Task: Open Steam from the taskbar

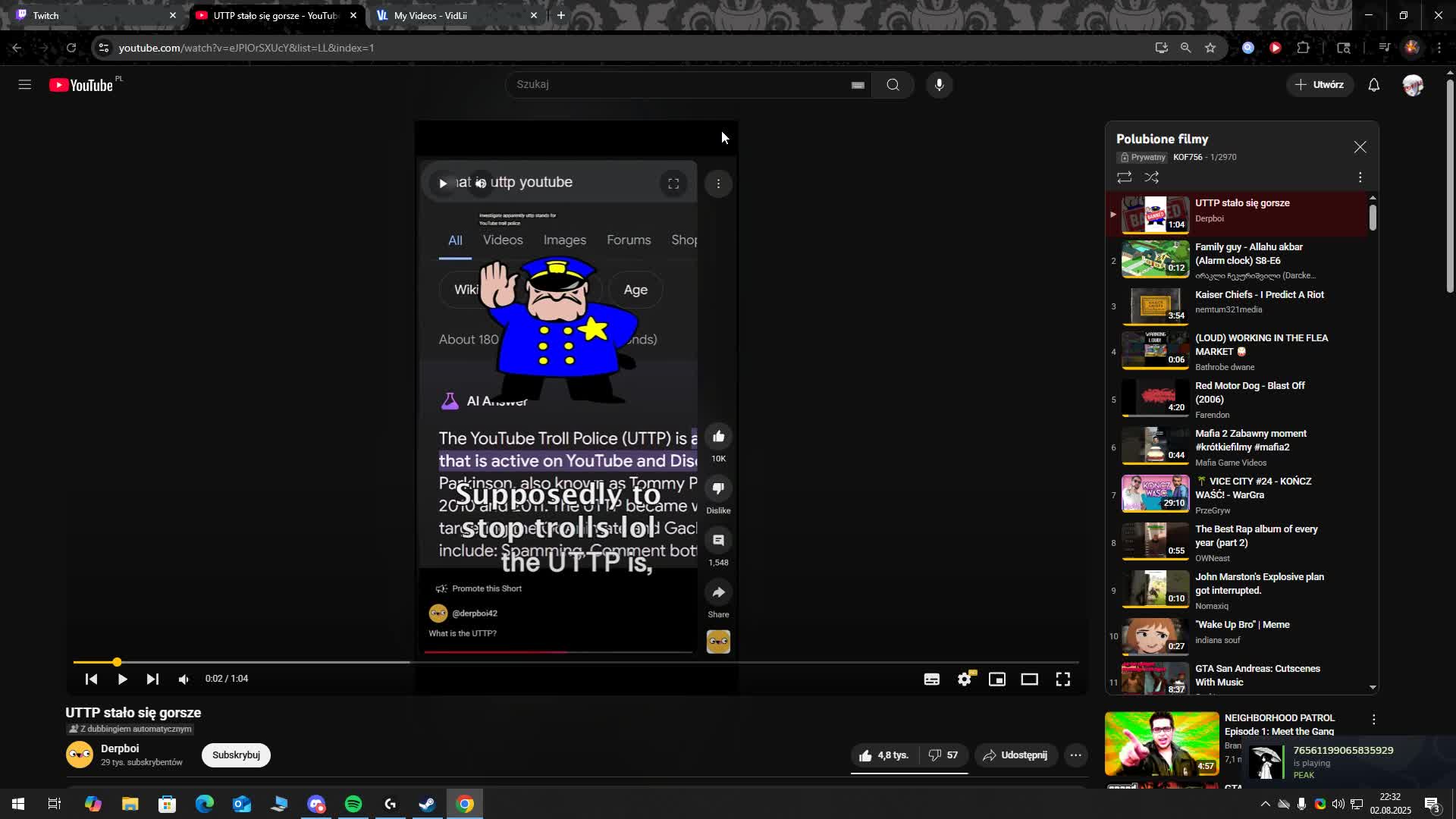Action: [x=428, y=804]
